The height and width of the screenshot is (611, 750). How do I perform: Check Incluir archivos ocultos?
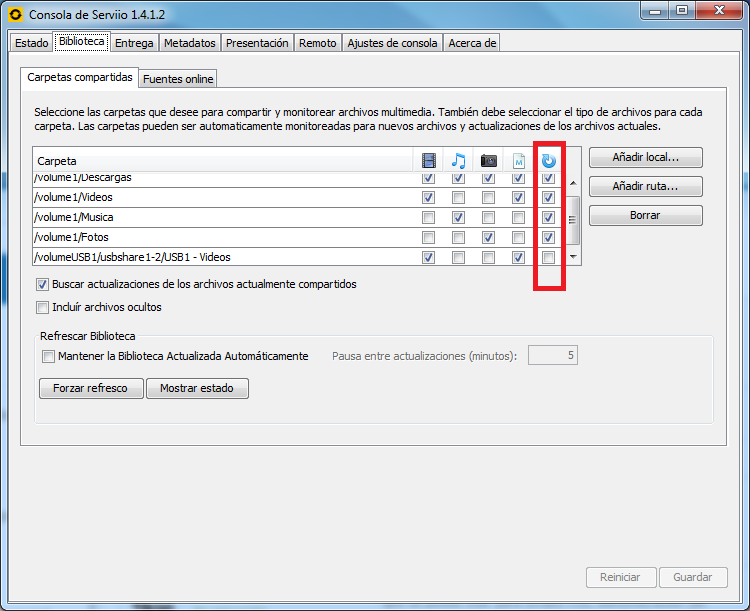click(x=43, y=307)
